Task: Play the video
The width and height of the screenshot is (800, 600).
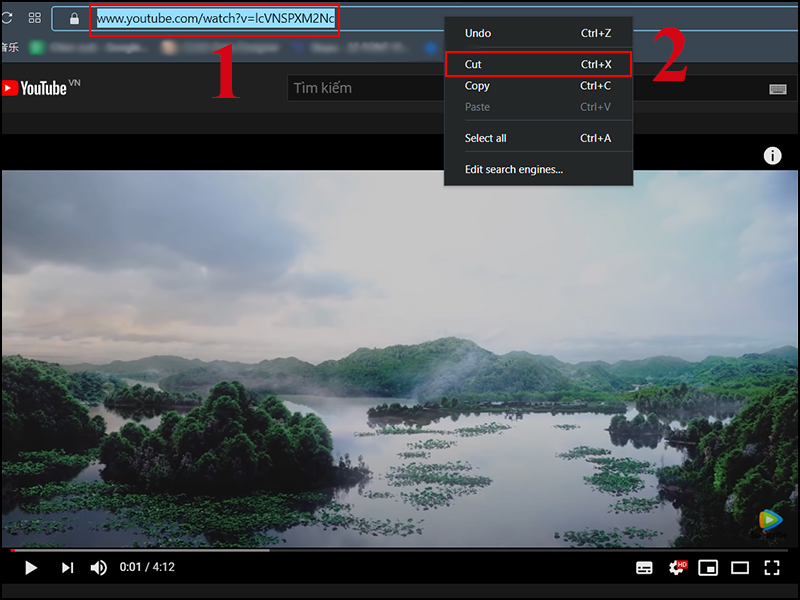Action: pyautogui.click(x=30, y=568)
